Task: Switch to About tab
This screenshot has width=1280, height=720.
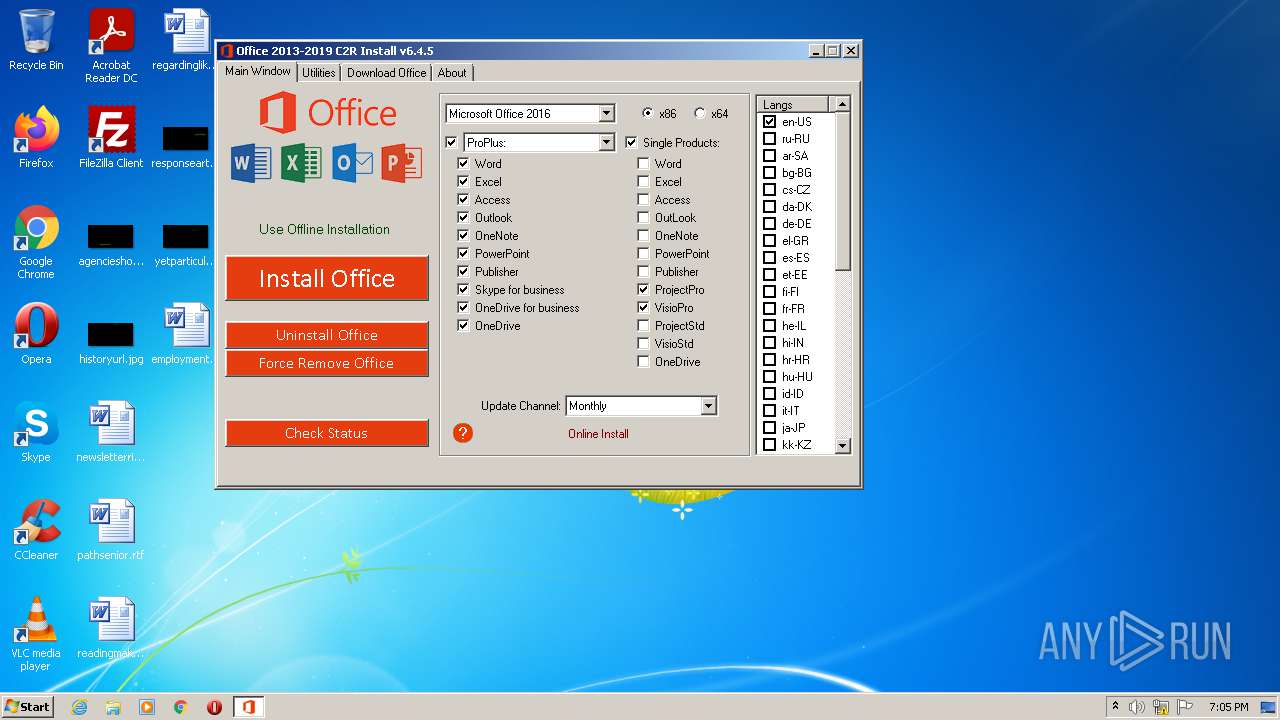Action: 452,72
